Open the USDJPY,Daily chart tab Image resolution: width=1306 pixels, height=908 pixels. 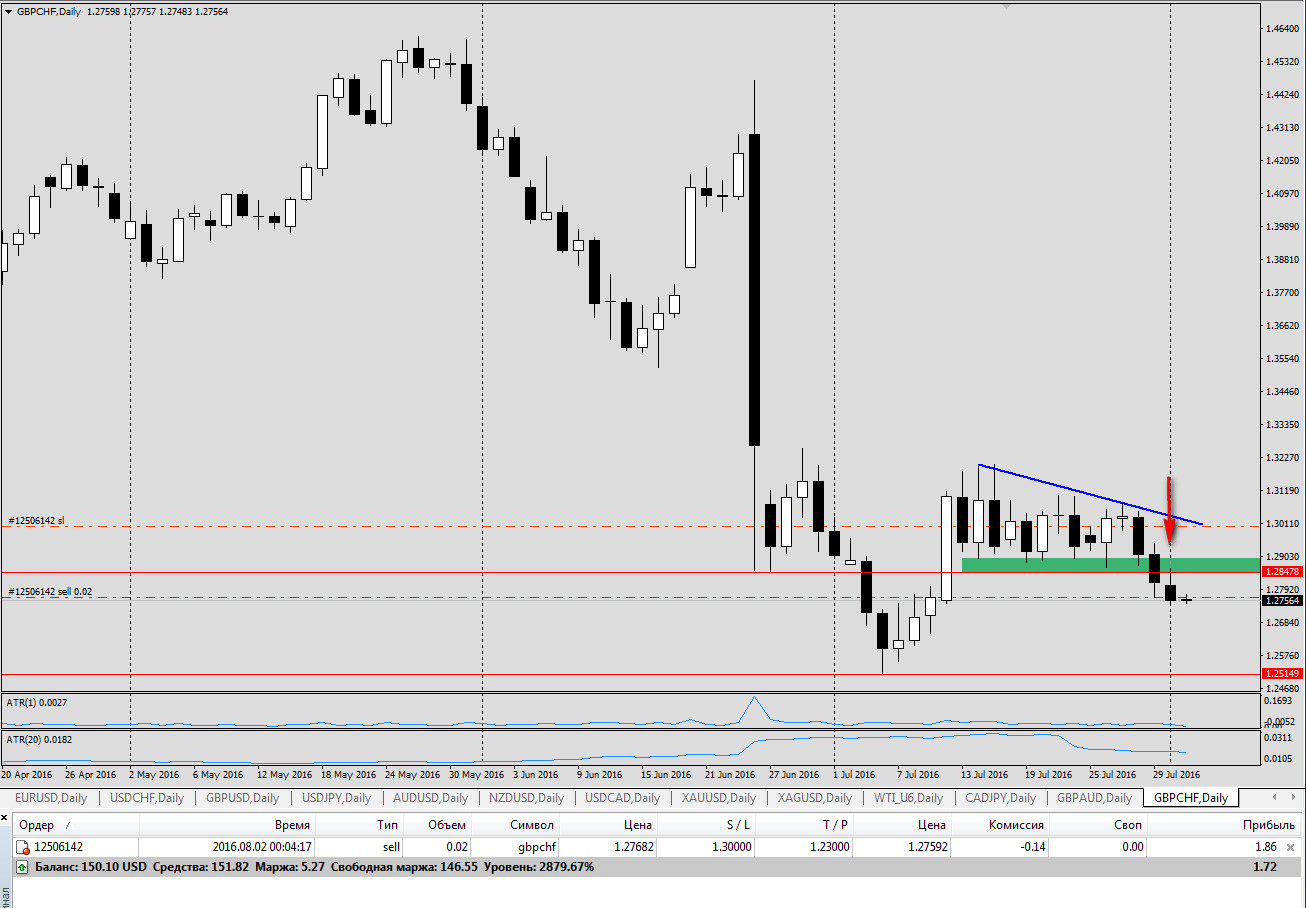click(336, 798)
